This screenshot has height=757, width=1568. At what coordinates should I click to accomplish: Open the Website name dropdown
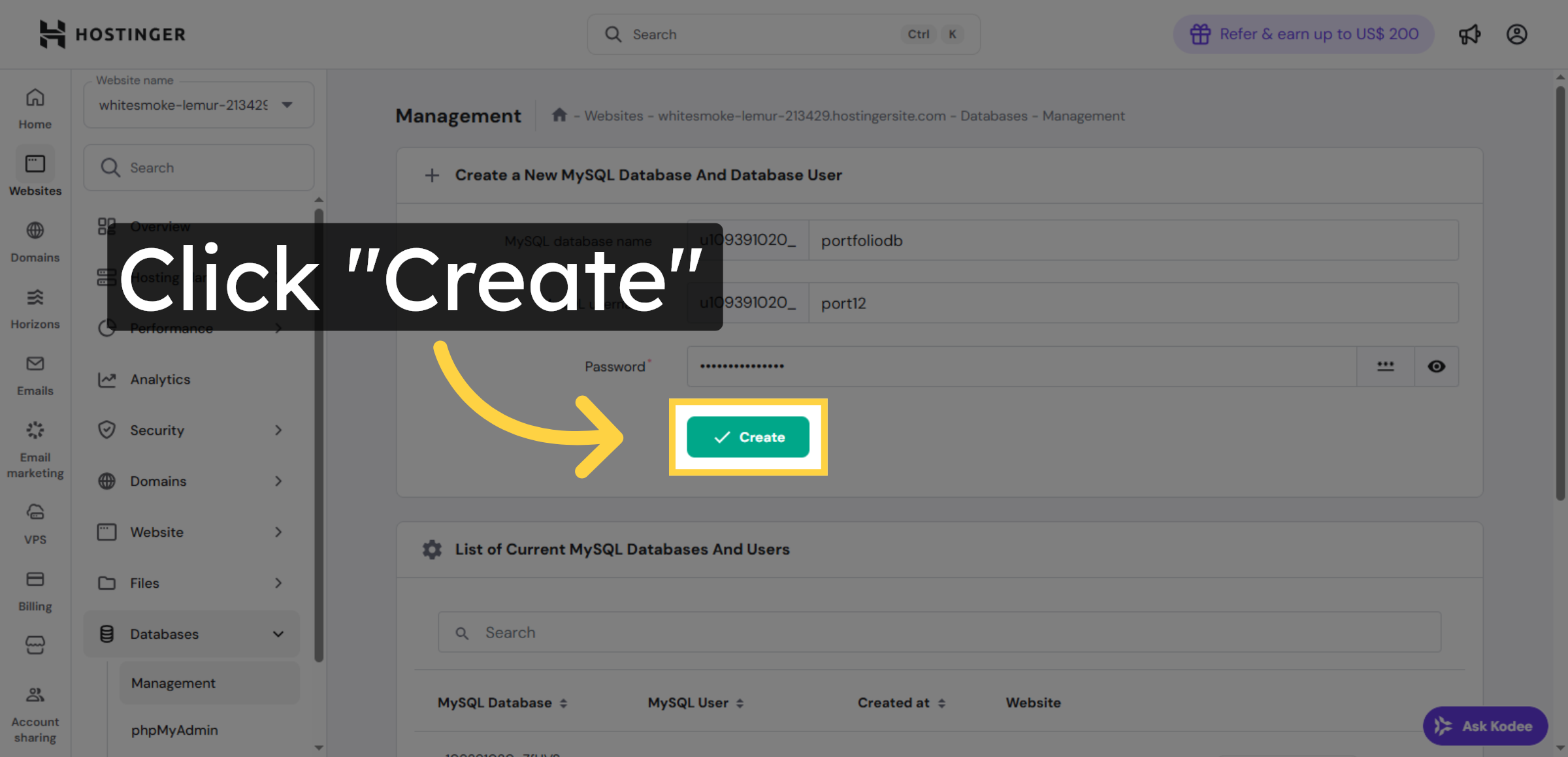click(x=286, y=105)
